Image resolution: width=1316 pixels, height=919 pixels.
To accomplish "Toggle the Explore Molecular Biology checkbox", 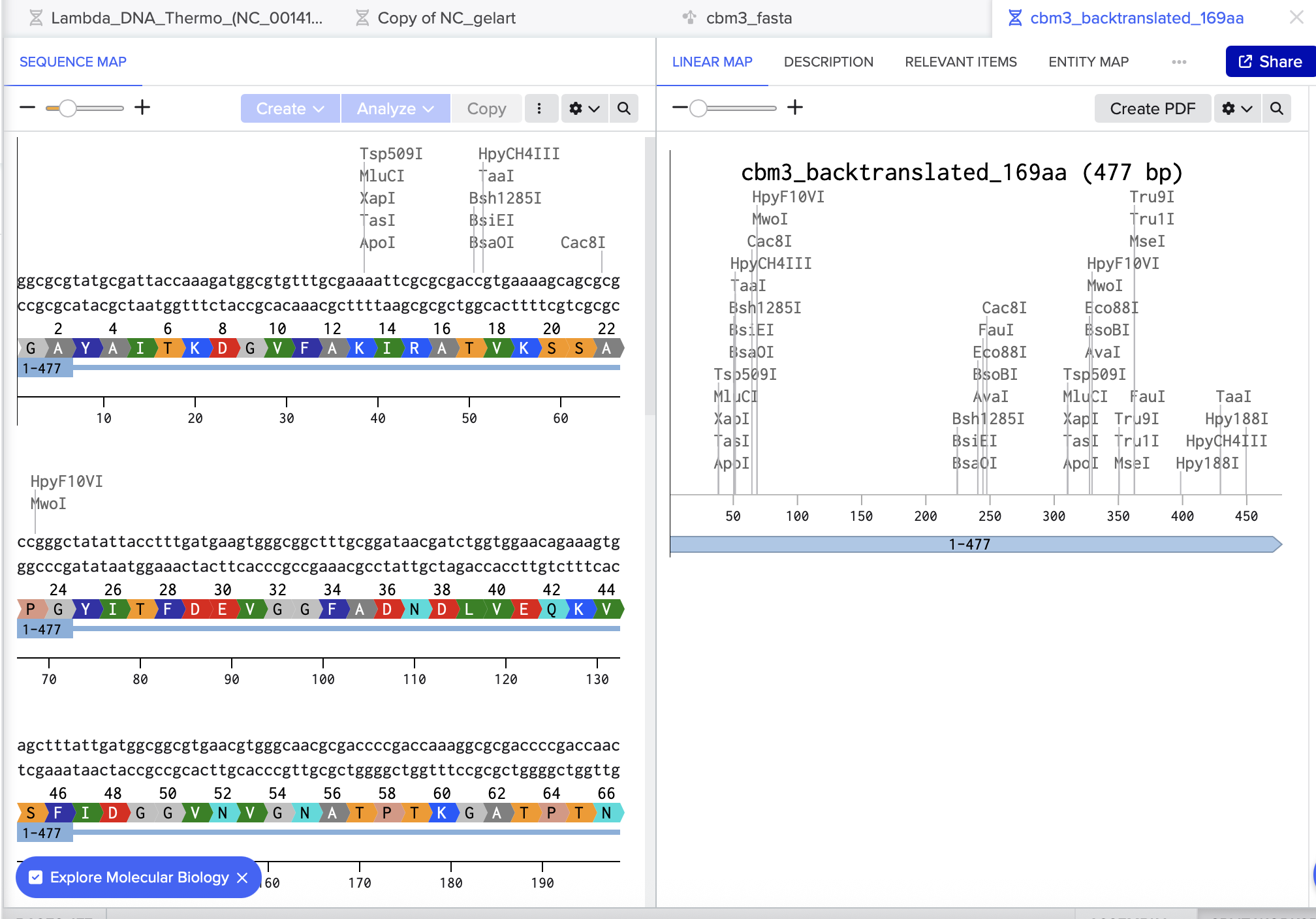I will tap(37, 877).
